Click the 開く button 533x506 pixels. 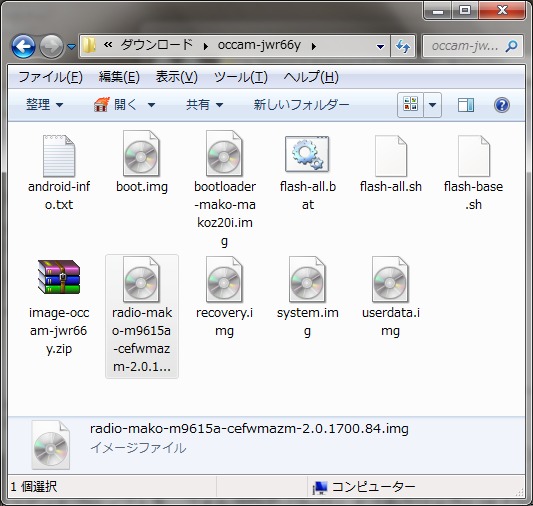[x=116, y=104]
